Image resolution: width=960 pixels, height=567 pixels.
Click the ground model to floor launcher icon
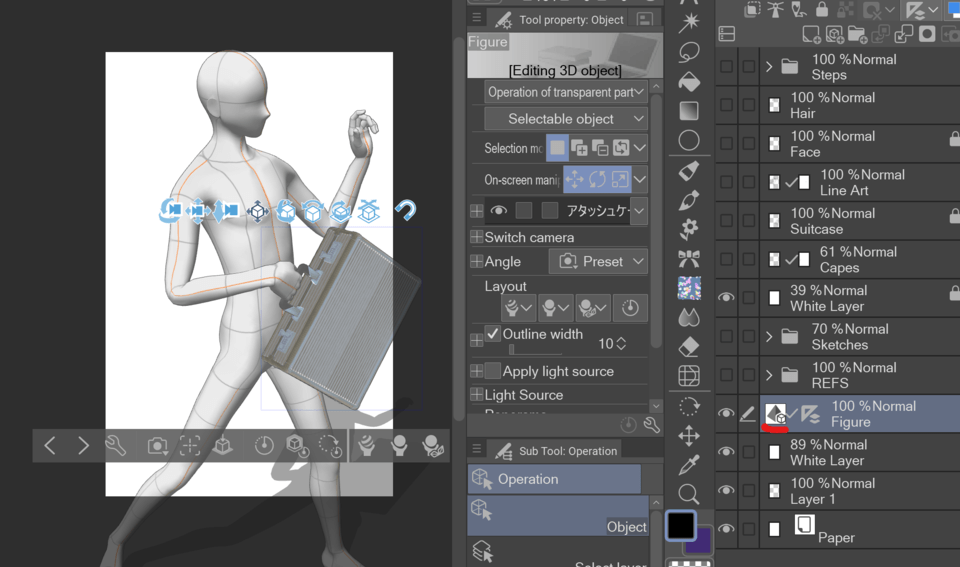[x=222, y=445]
